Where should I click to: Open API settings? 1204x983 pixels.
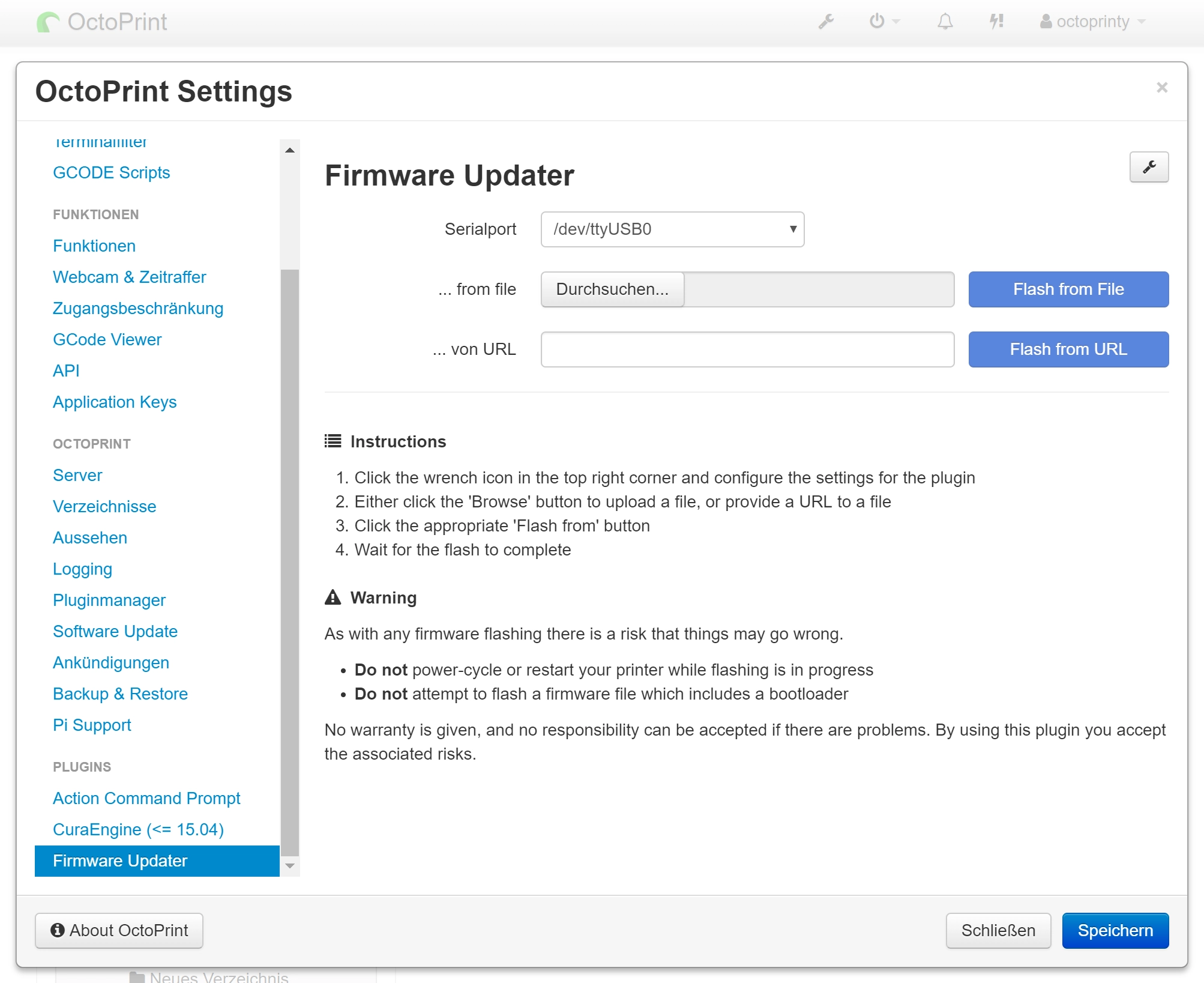(x=66, y=371)
